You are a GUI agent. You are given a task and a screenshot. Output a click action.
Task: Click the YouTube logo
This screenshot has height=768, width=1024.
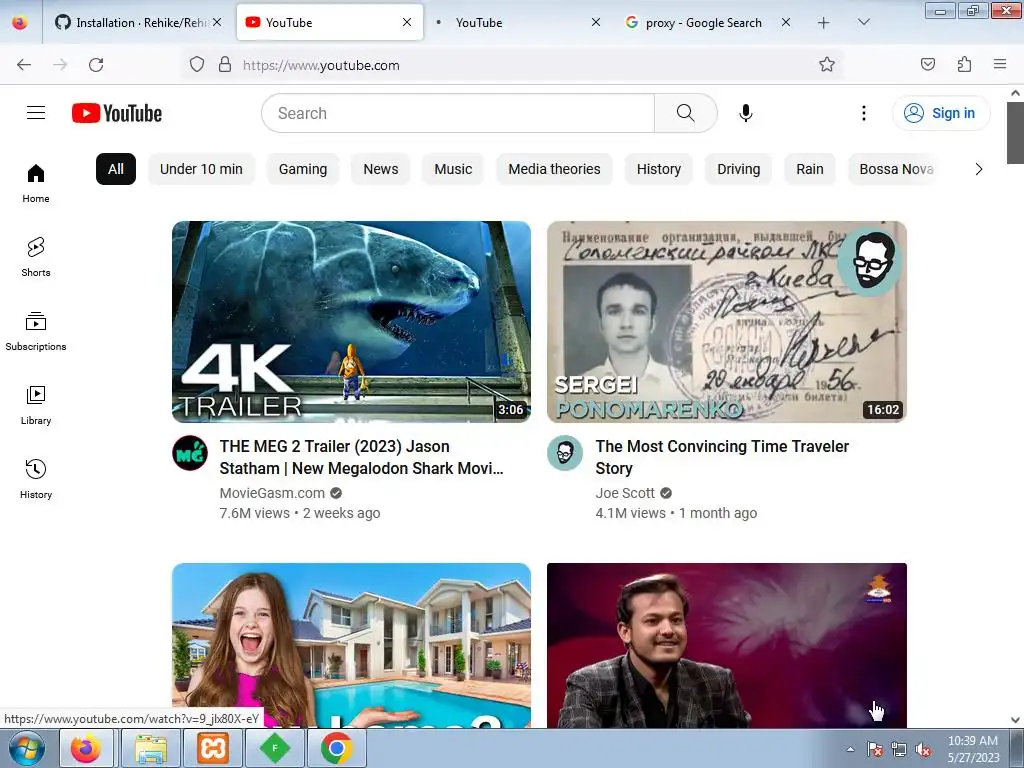(x=117, y=113)
